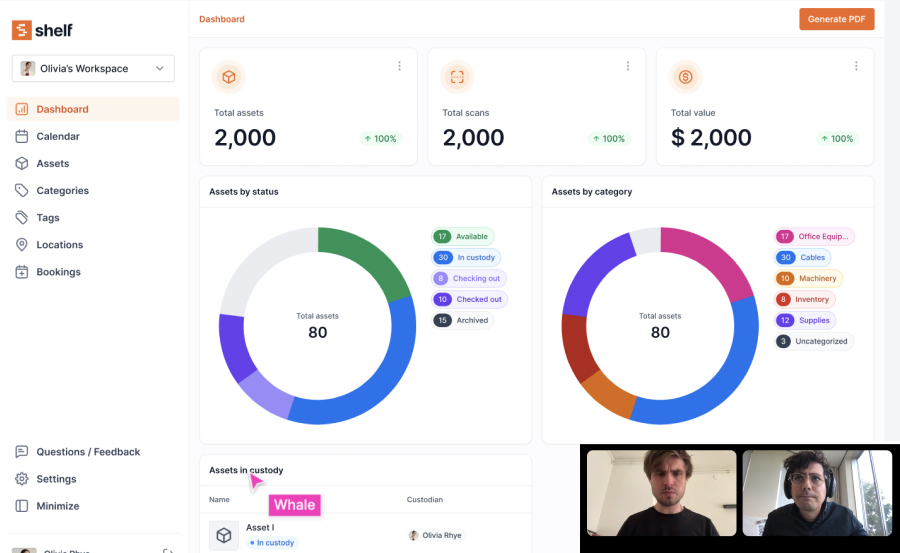The height and width of the screenshot is (553, 900).
Task: Click the Shelf logo
Action: 42,30
